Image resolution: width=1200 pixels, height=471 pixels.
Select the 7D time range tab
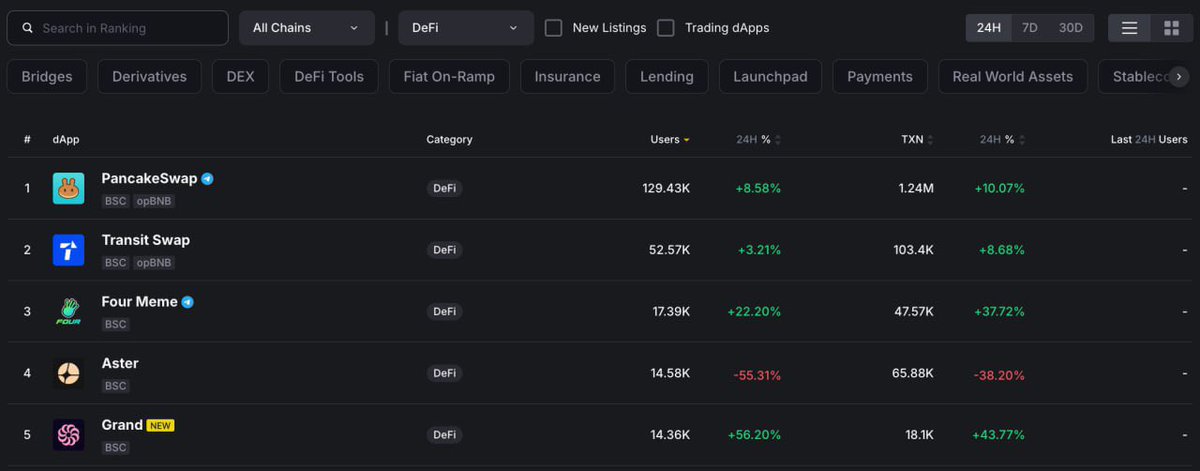pyautogui.click(x=1030, y=28)
